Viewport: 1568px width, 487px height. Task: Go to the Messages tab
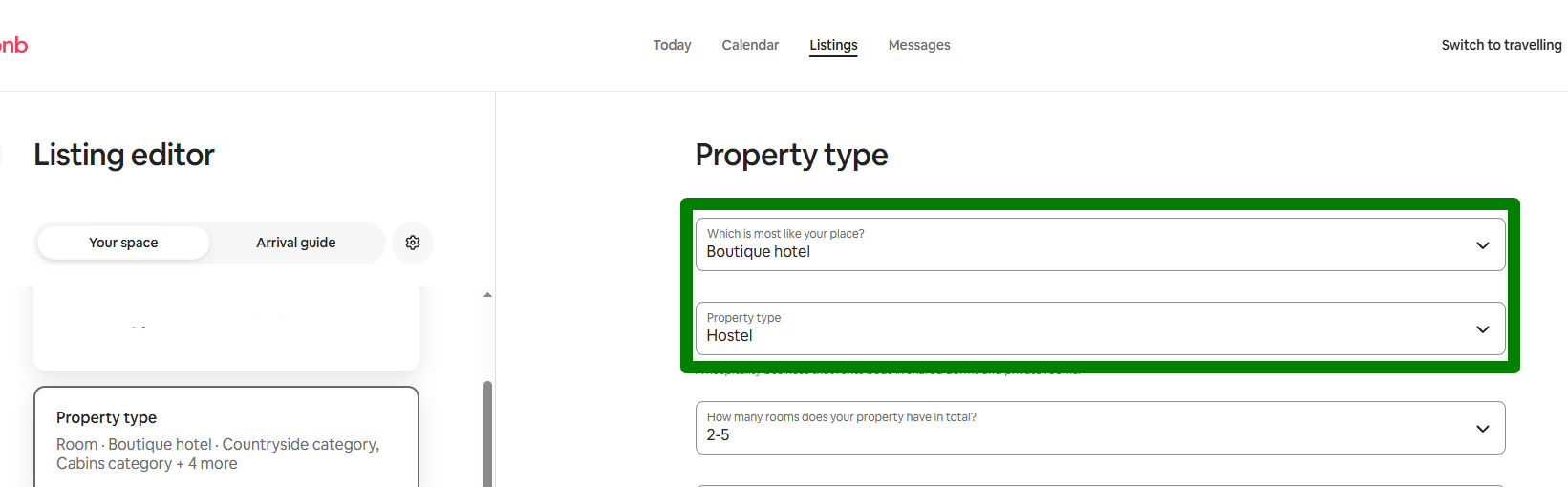[x=919, y=45]
